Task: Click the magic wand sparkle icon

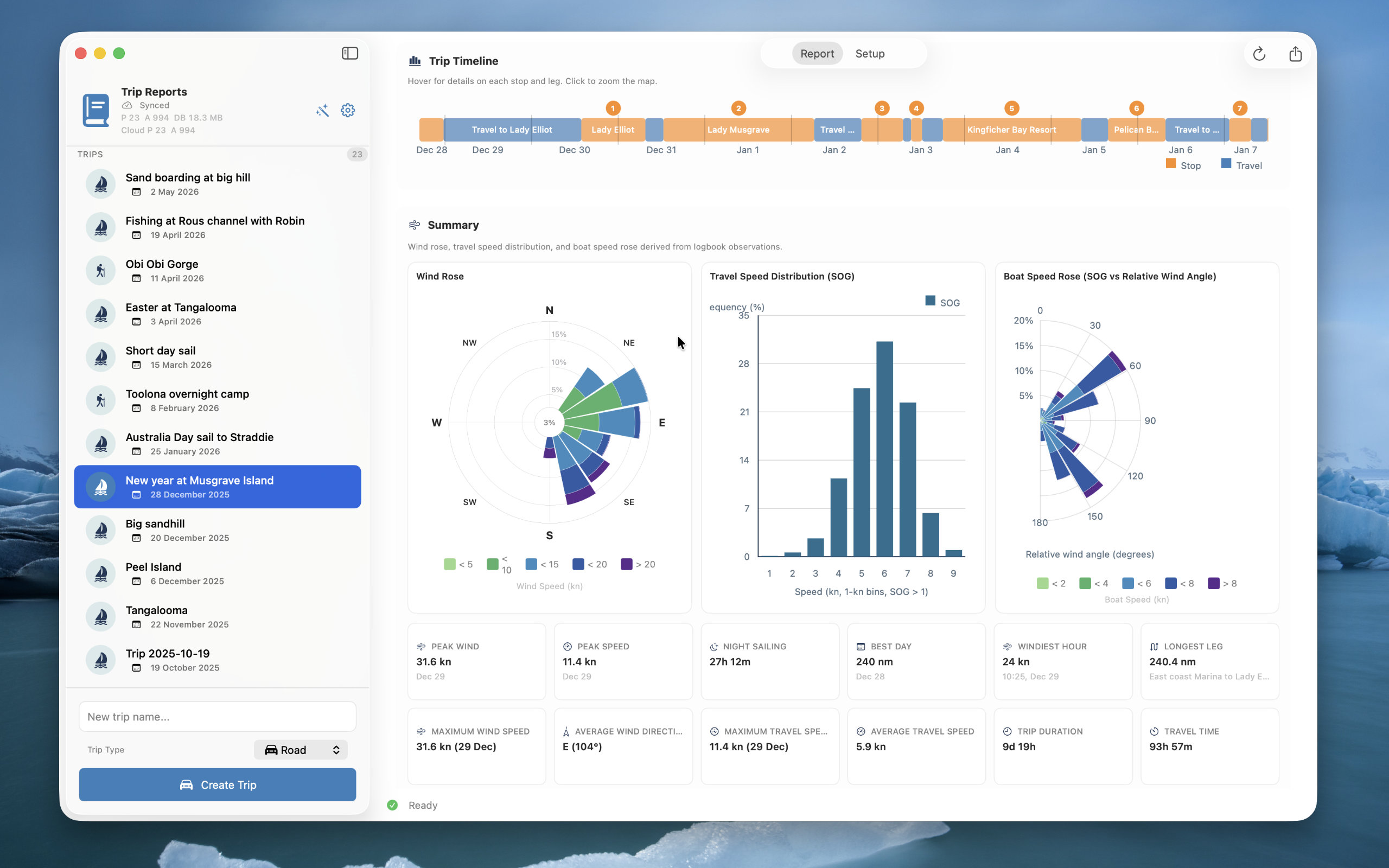Action: click(x=323, y=110)
